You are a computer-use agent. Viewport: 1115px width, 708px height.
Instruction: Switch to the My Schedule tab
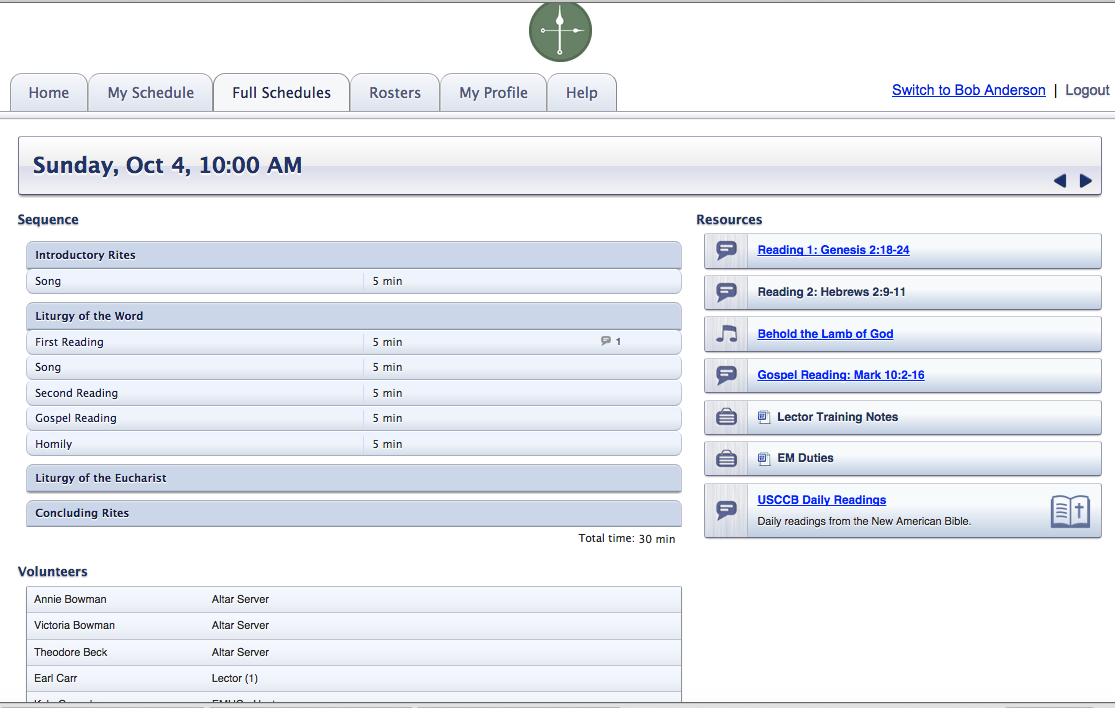coord(151,93)
